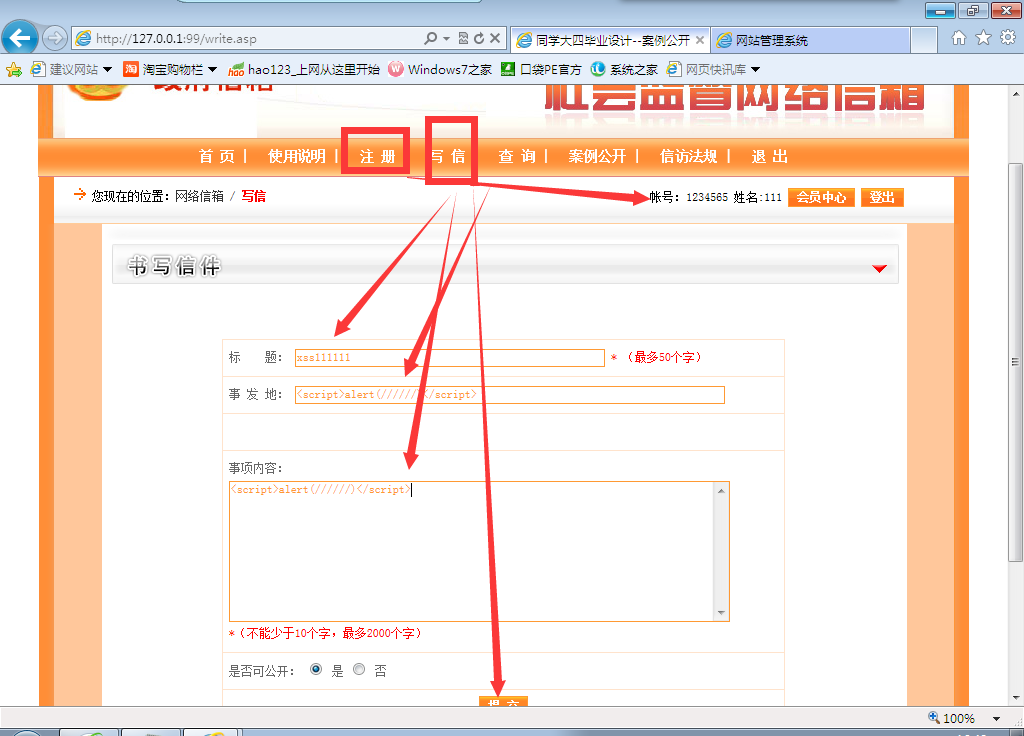Image resolution: width=1024 pixels, height=736 pixels.
Task: Click the 写信 breadcrumb link
Action: 253,196
